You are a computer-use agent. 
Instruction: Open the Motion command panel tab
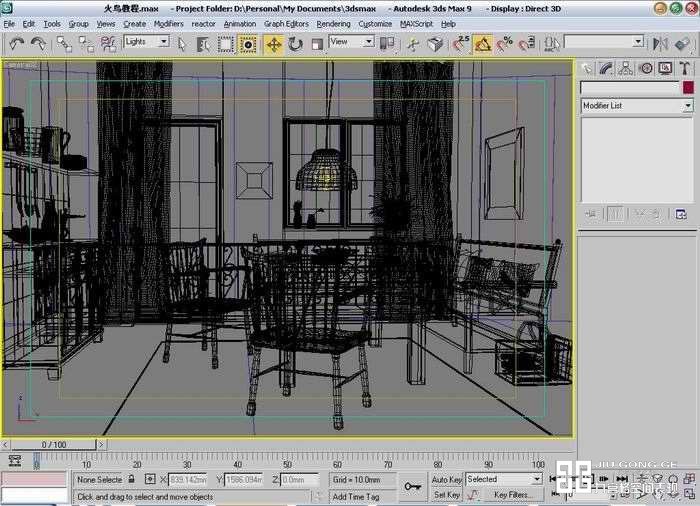tap(645, 68)
